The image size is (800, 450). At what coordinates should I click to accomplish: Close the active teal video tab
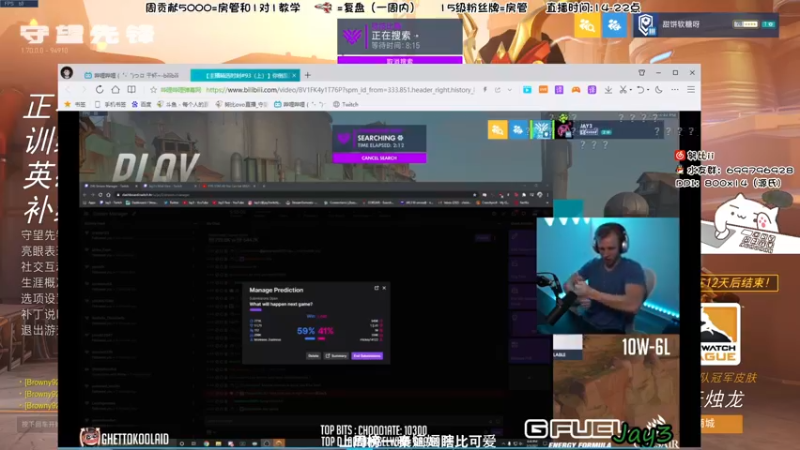point(294,75)
